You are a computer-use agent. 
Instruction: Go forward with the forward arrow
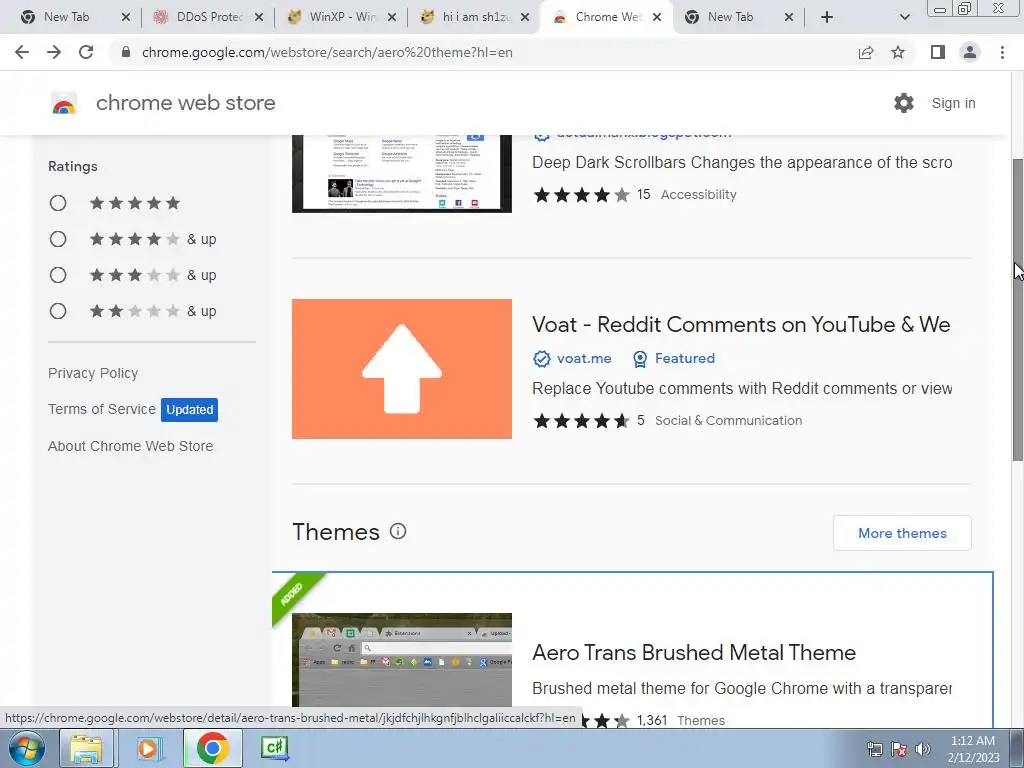point(54,52)
